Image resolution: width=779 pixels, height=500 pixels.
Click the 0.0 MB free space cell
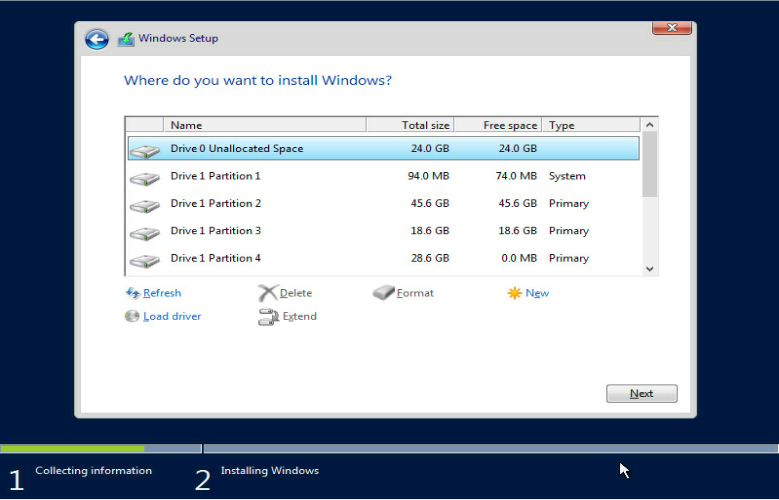coord(519,258)
